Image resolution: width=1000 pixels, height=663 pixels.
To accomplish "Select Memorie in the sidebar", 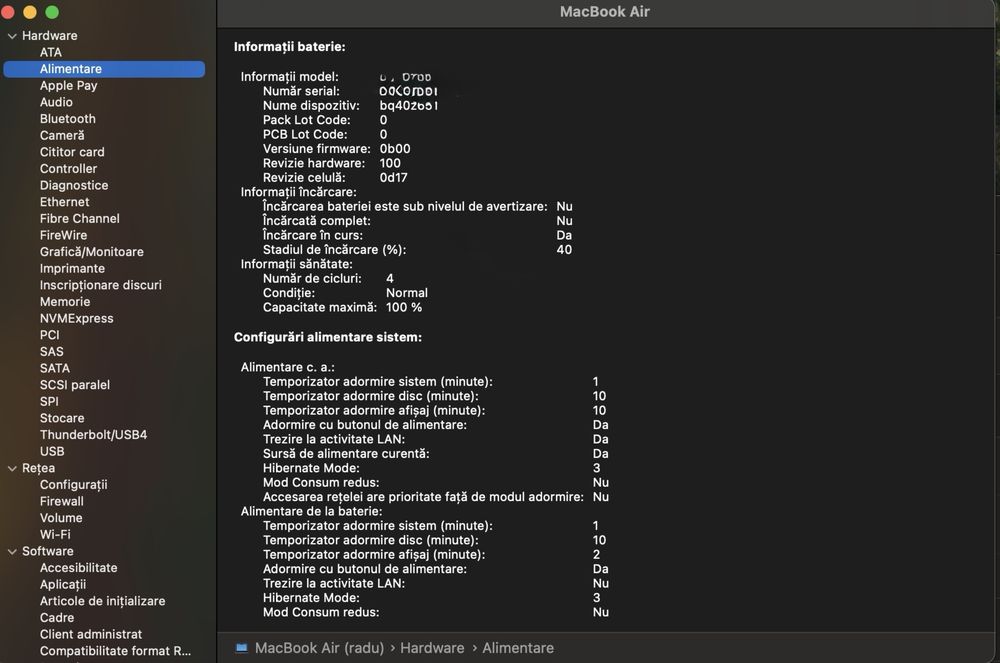I will [65, 302].
